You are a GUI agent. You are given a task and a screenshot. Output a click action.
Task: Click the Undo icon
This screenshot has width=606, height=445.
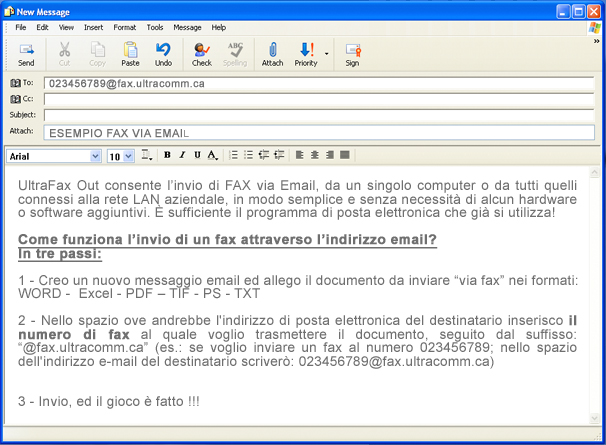pyautogui.click(x=163, y=54)
